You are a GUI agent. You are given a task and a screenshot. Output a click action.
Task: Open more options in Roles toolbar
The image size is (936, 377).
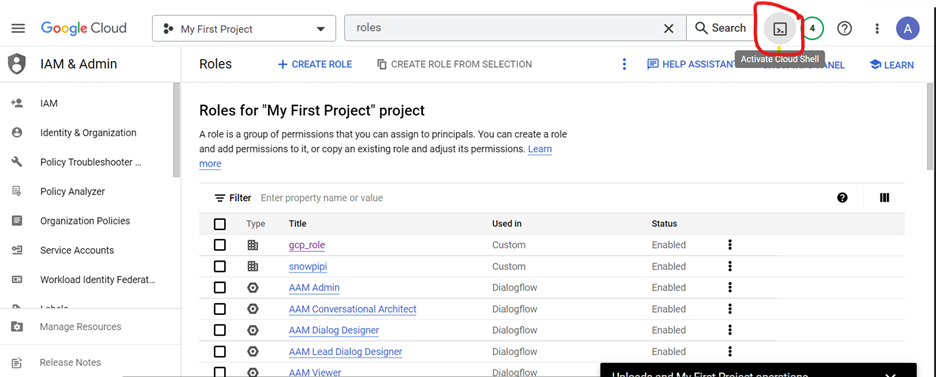[x=624, y=64]
